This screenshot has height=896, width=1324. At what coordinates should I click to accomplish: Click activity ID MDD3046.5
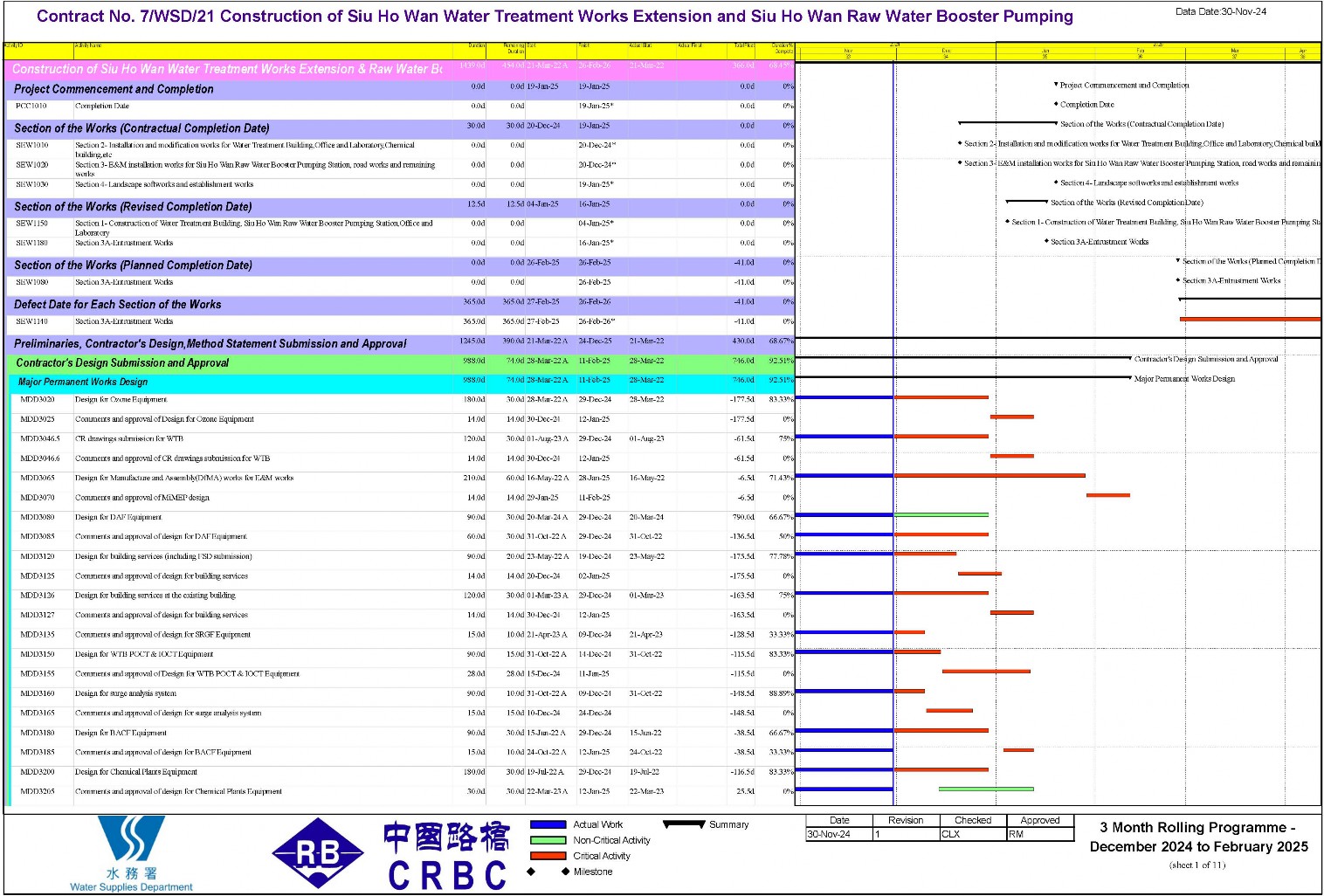[40, 439]
